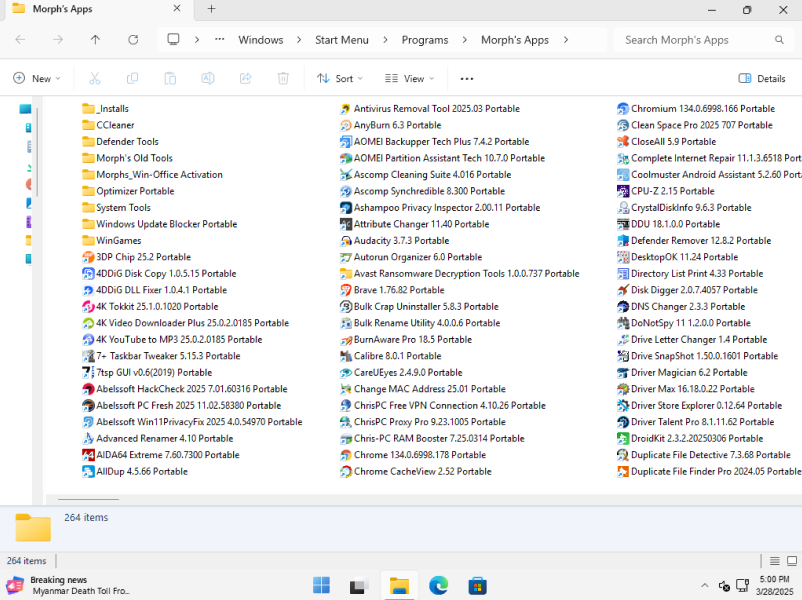Image resolution: width=802 pixels, height=600 pixels.
Task: Select the DroidKit Portable icon
Action: (623, 438)
